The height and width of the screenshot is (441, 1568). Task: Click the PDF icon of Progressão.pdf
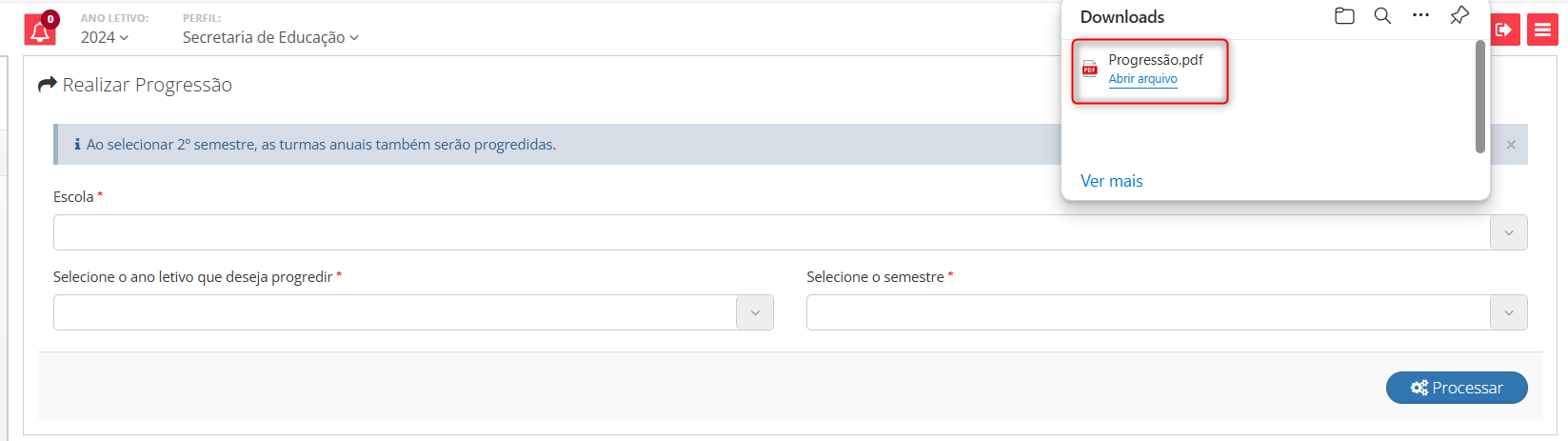tap(1090, 69)
